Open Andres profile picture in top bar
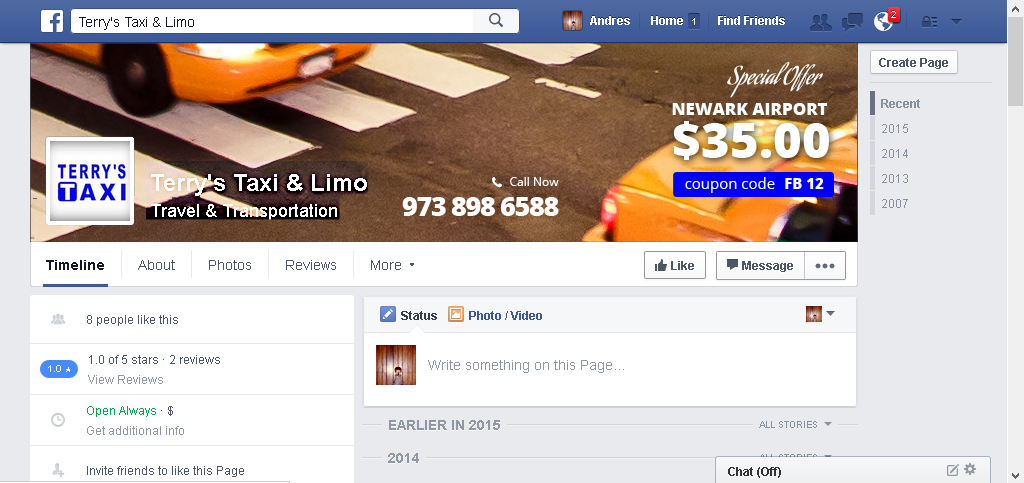 pos(572,21)
